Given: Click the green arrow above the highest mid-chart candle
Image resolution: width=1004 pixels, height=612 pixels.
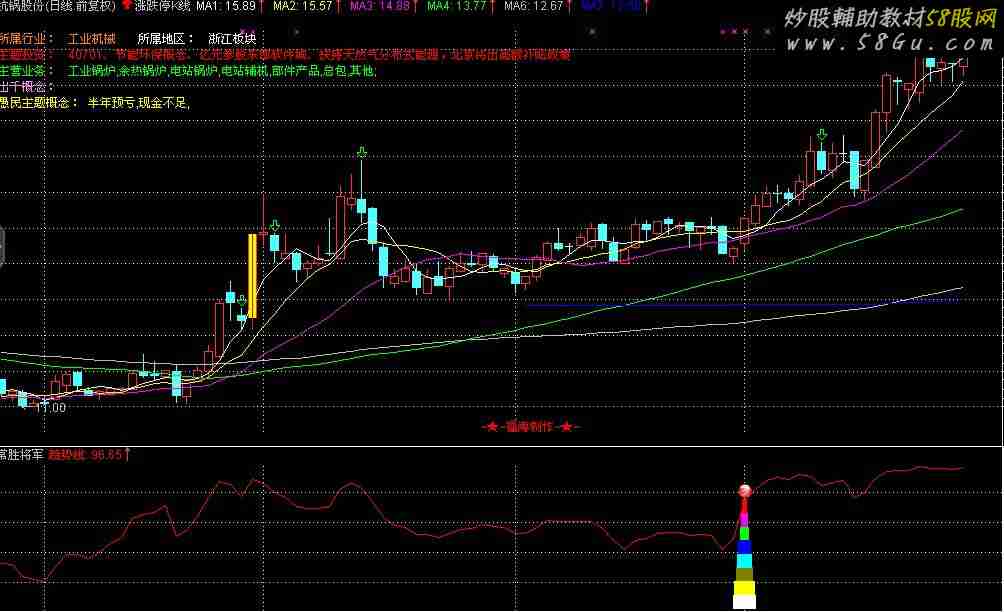Looking at the screenshot, I should 361,152.
